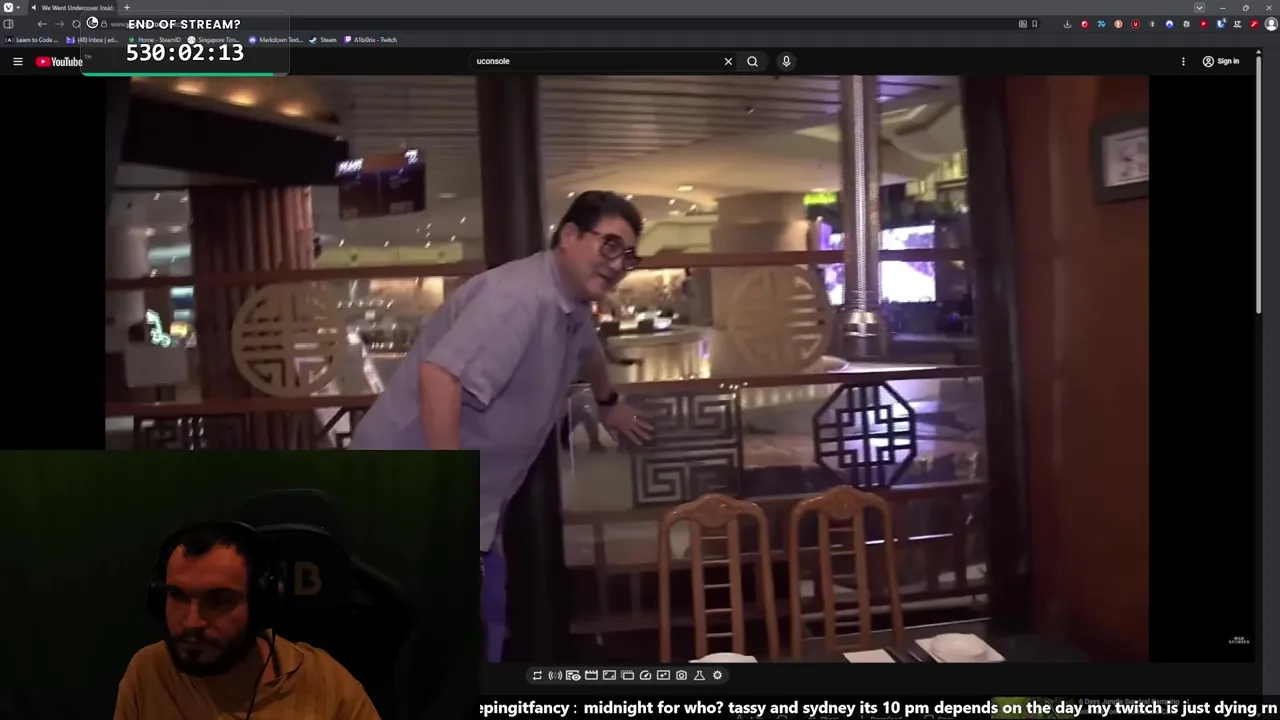Open the reader view icon in address bar

pos(1022,24)
